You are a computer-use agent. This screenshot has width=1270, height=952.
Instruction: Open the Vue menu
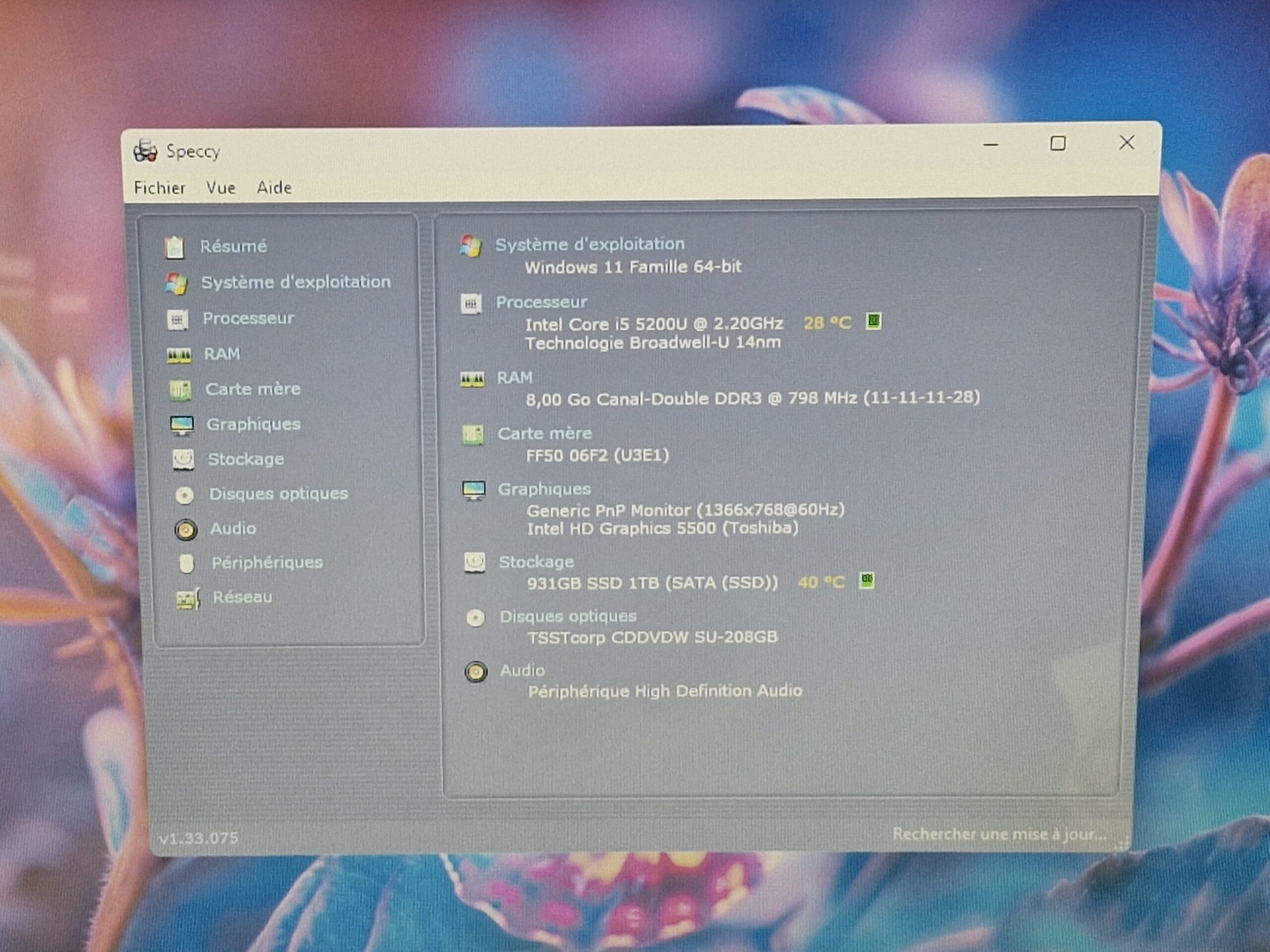pyautogui.click(x=221, y=188)
